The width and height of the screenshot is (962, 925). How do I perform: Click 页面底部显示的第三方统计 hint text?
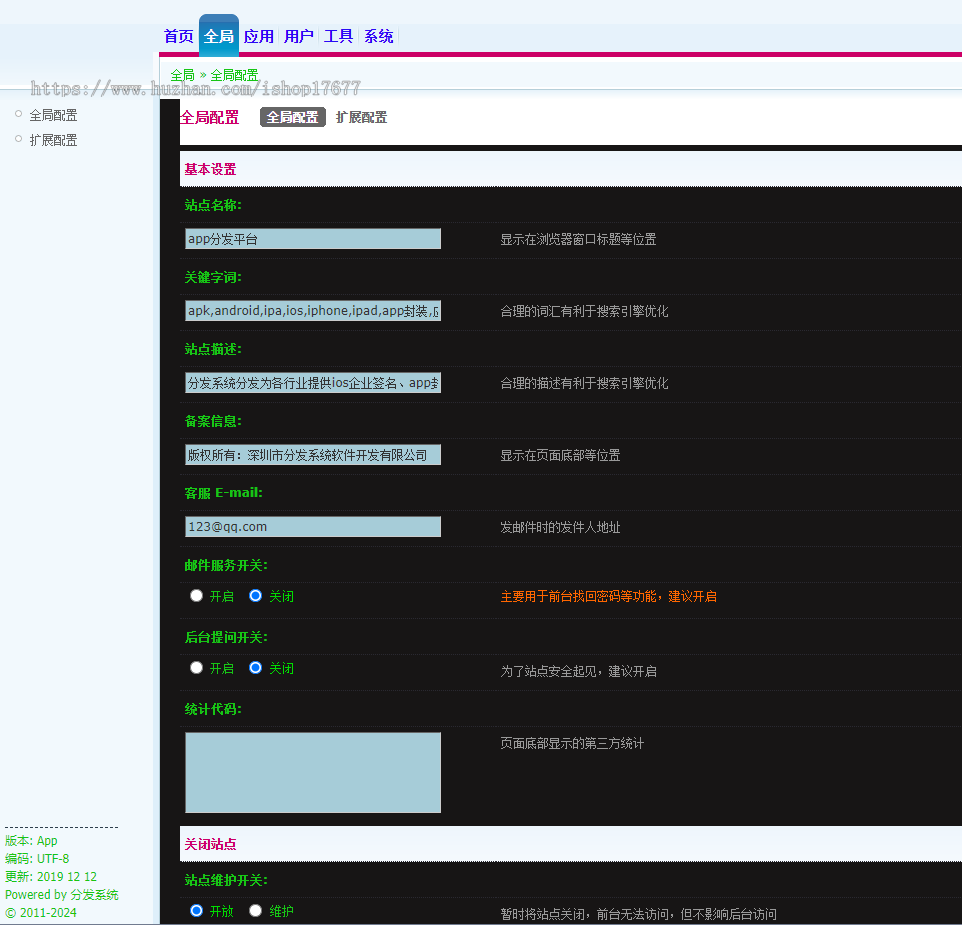click(x=572, y=743)
